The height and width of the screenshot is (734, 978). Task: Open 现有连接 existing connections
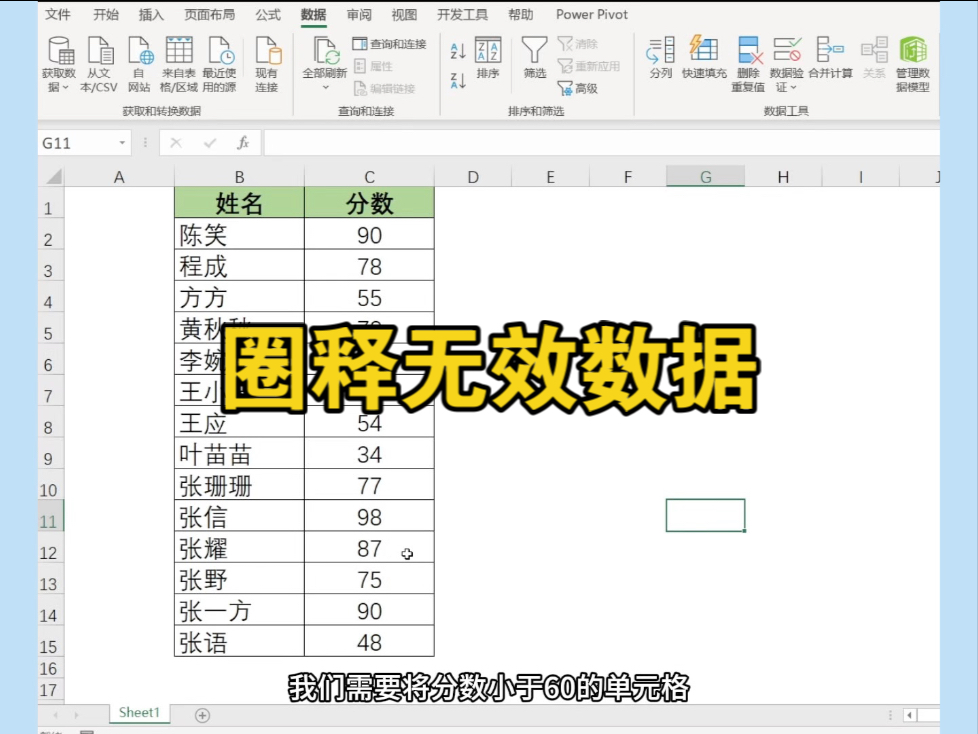(x=267, y=64)
